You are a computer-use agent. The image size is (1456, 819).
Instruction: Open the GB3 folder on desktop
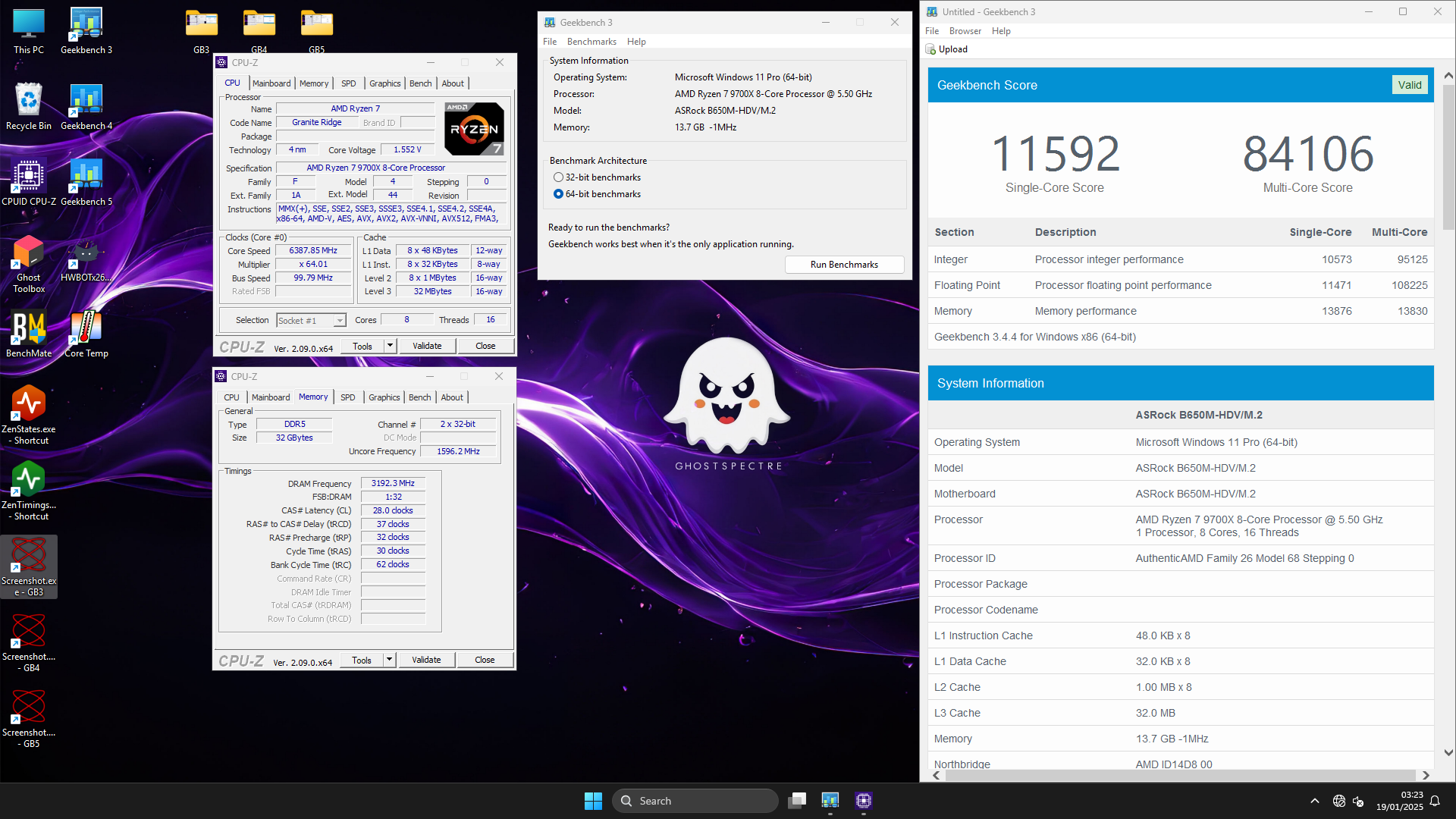202,31
